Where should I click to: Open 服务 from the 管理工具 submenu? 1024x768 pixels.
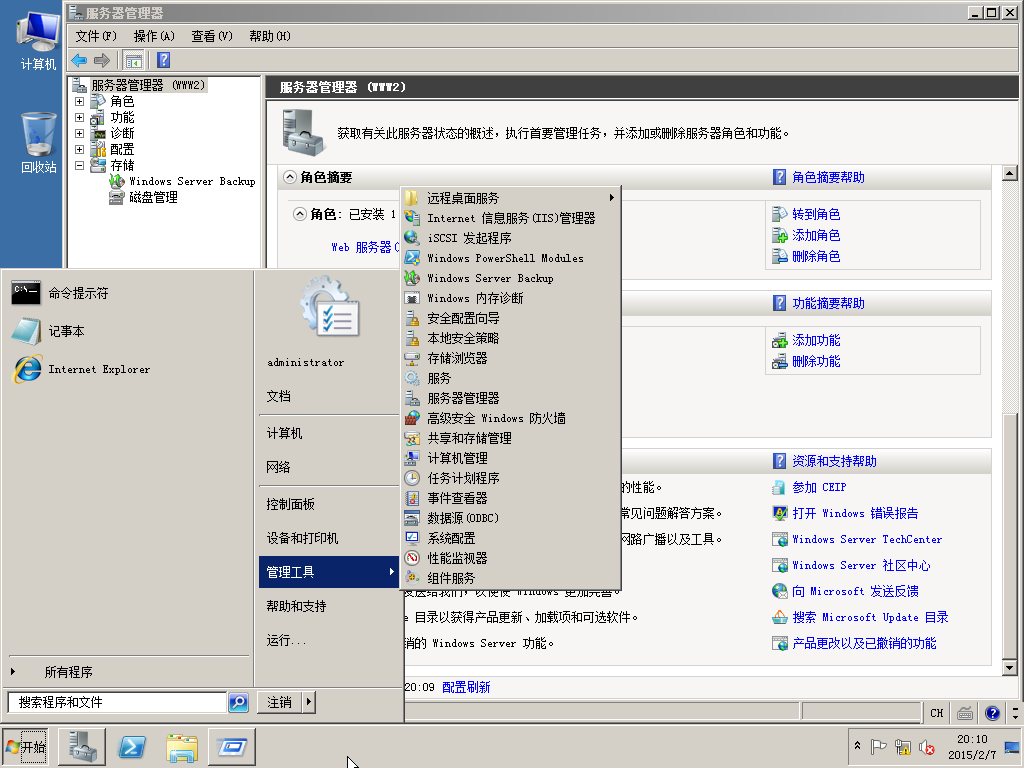510,378
